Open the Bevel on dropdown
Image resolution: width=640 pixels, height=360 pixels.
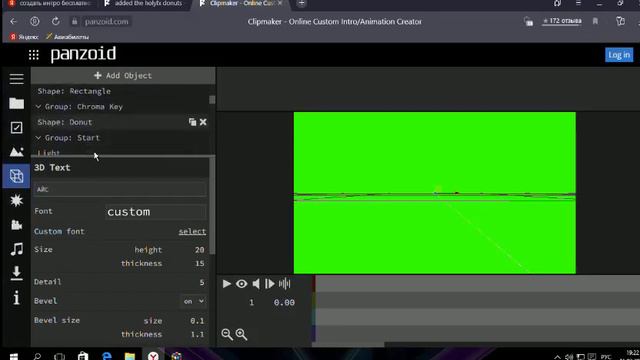(193, 301)
